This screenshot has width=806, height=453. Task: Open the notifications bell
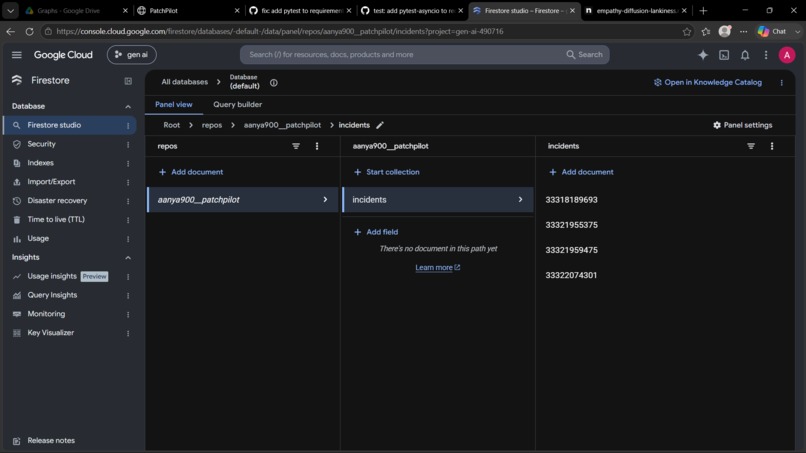tap(745, 55)
